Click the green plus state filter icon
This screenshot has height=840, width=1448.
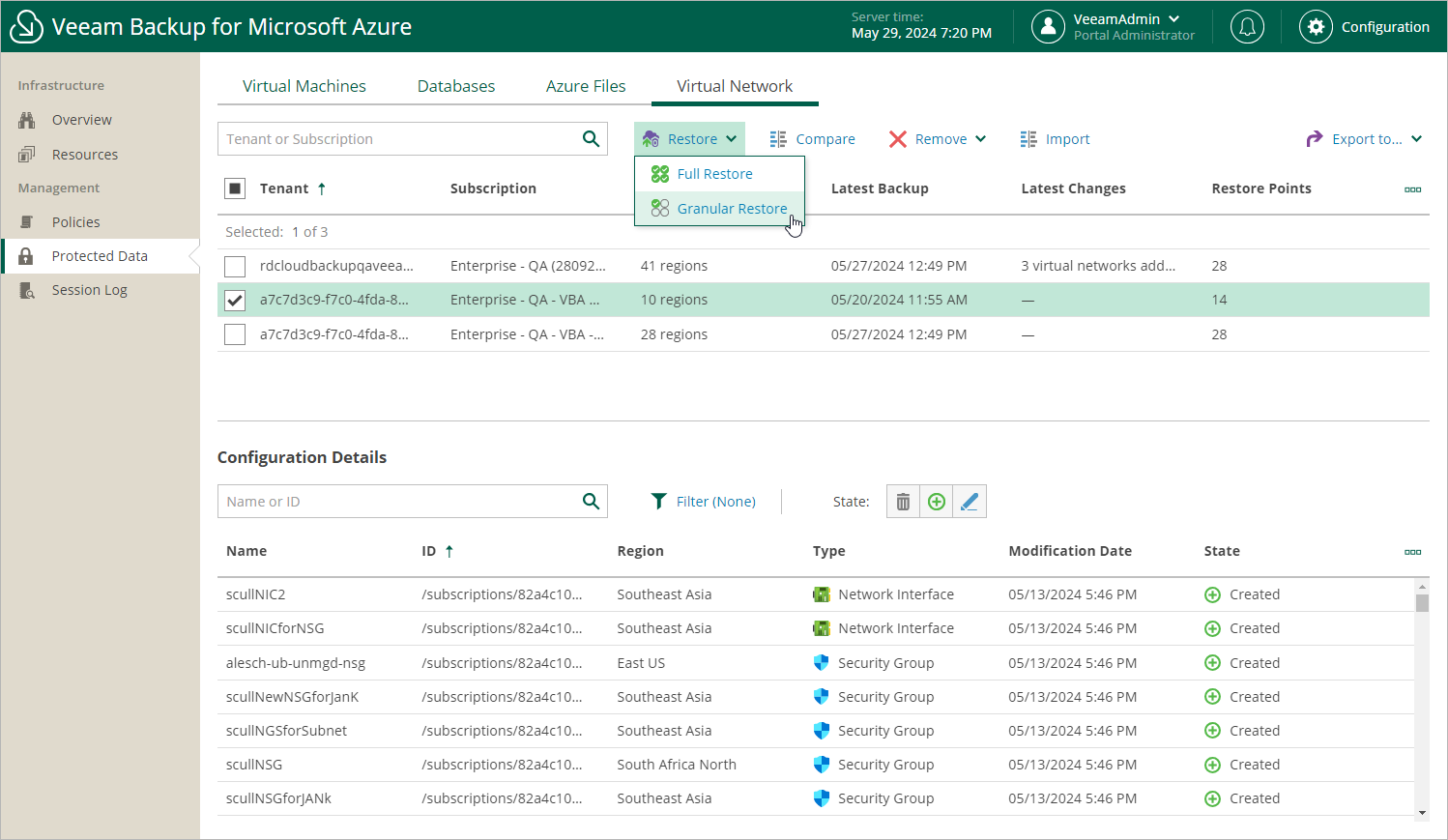(936, 502)
